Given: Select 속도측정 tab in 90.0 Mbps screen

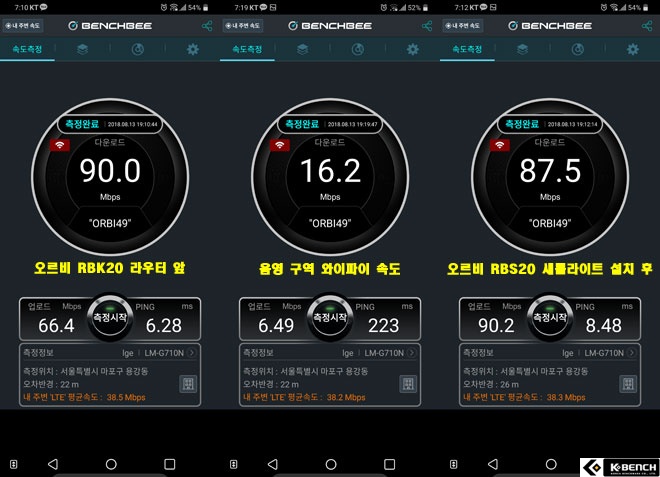Looking at the screenshot, I should tap(27, 50).
